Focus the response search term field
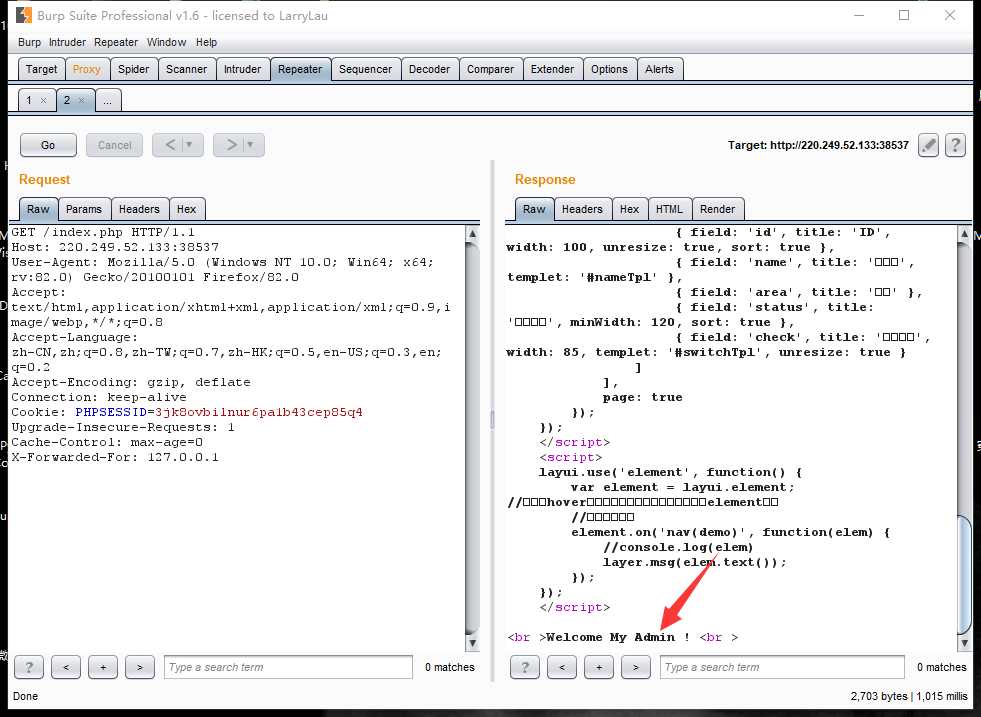The width and height of the screenshot is (981, 717). tap(783, 668)
